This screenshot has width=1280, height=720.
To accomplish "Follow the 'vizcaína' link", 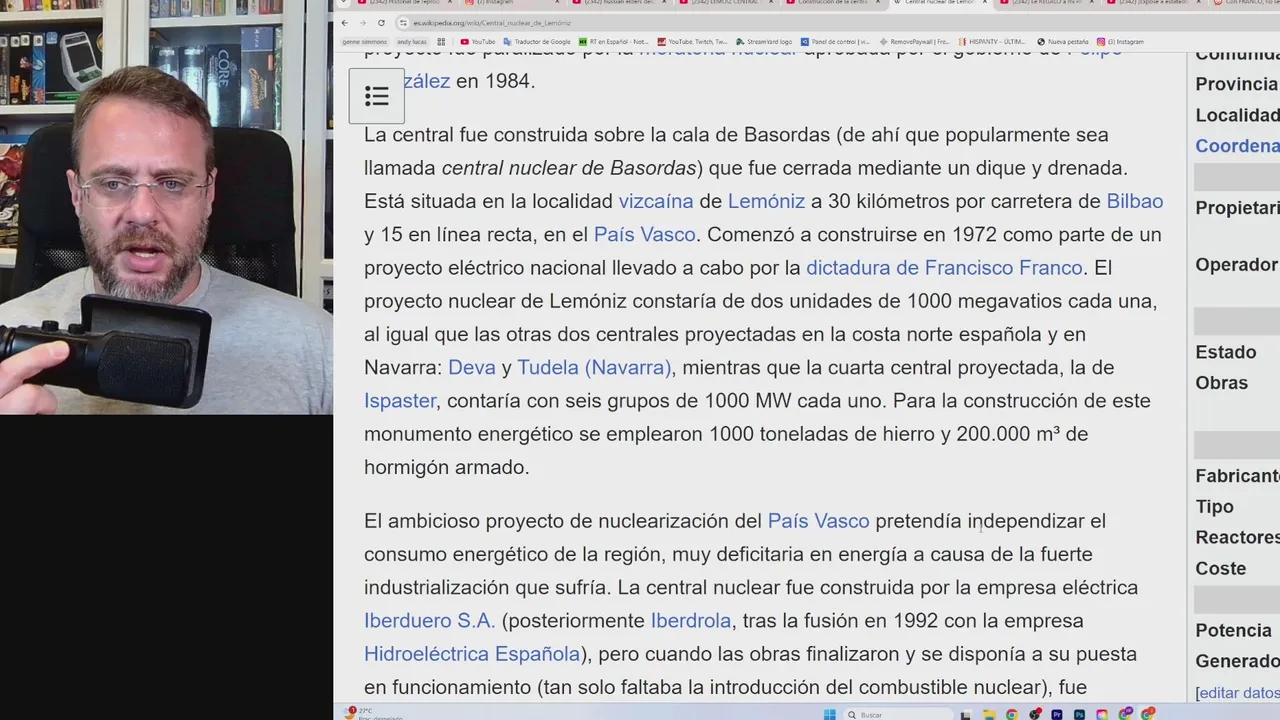I will (656, 201).
